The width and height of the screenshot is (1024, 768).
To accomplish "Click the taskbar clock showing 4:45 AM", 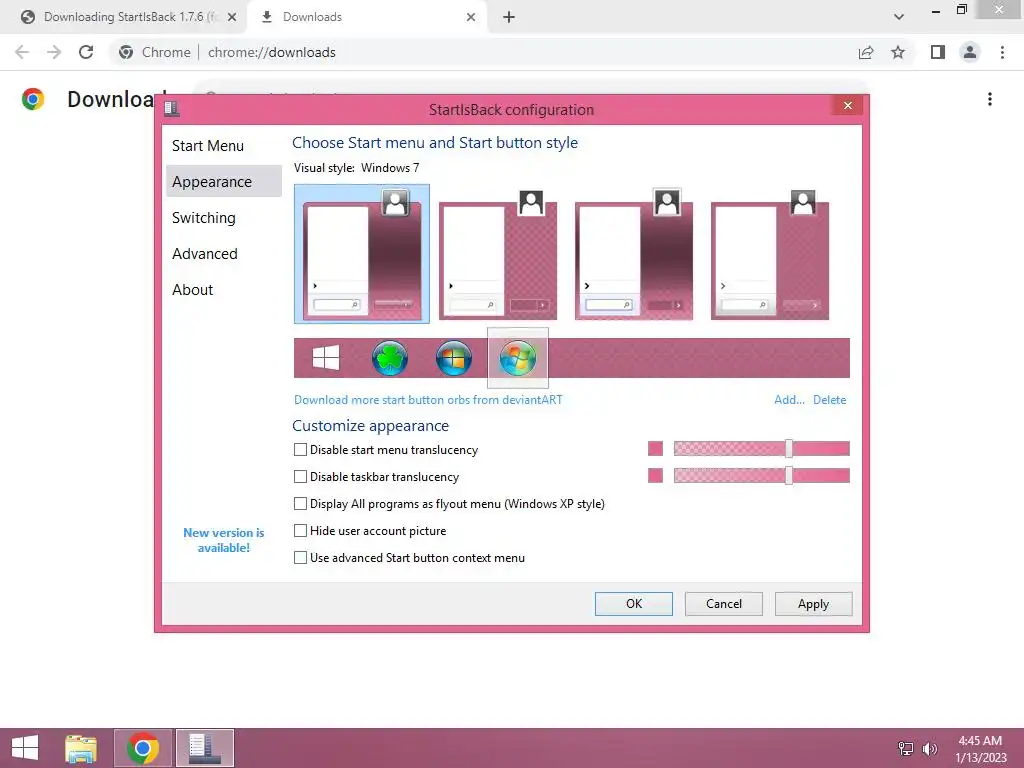I will 980,748.
